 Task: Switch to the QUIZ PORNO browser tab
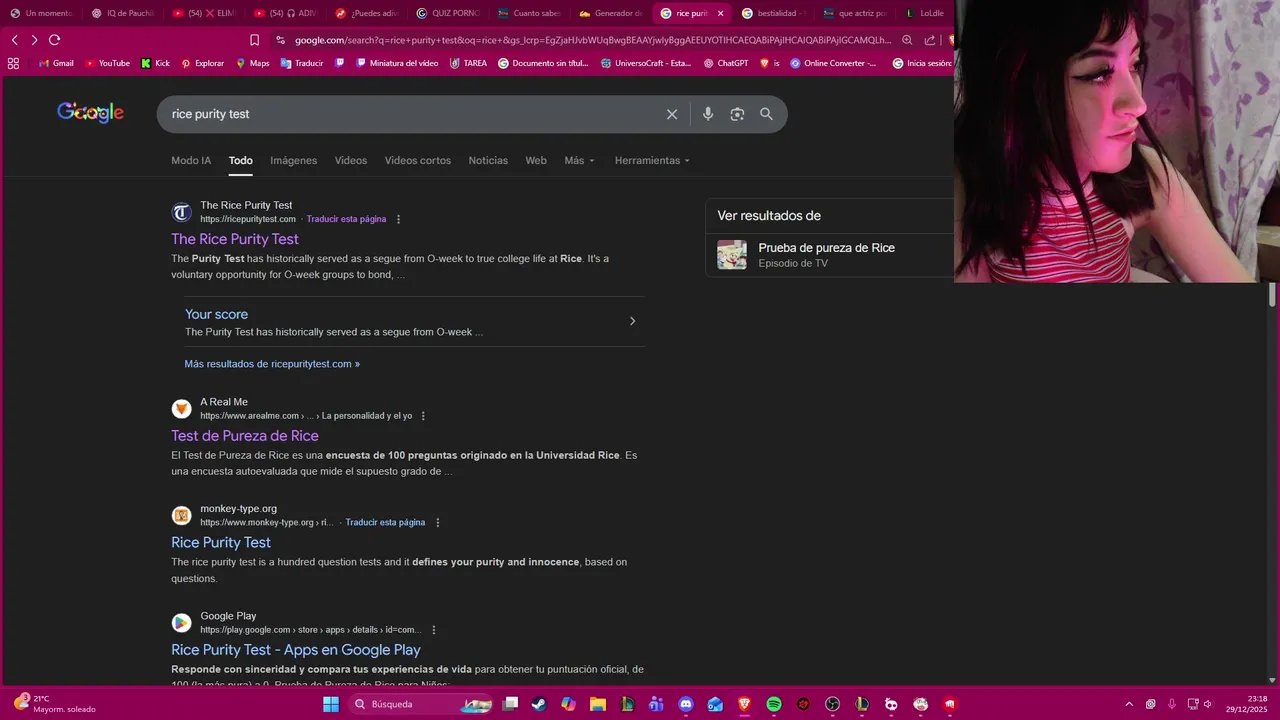(x=448, y=13)
